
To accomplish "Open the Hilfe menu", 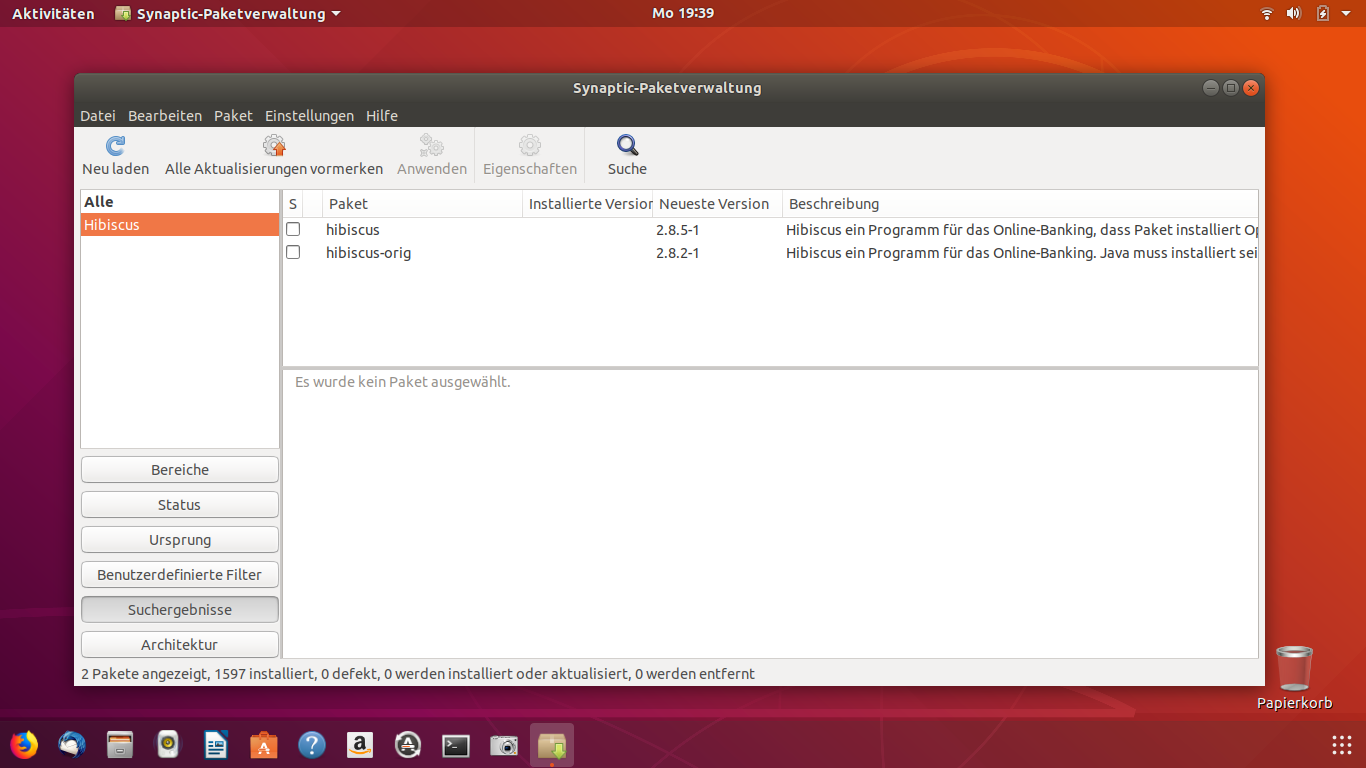I will (382, 116).
